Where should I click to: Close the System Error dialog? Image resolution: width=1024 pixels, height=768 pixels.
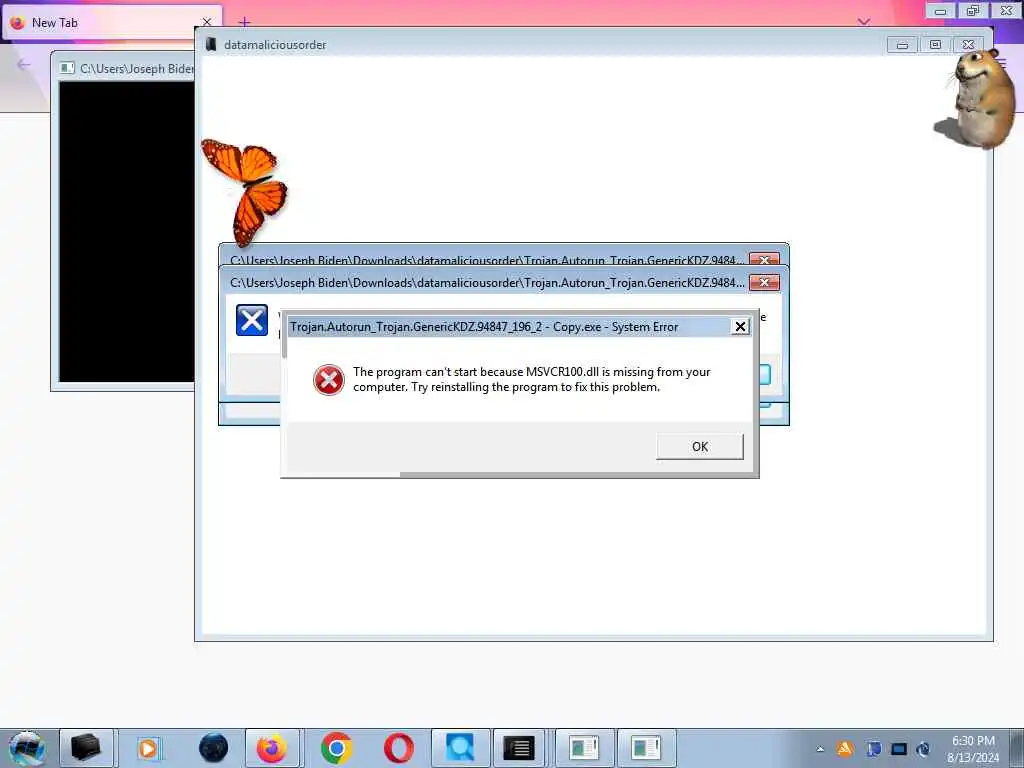click(x=740, y=327)
